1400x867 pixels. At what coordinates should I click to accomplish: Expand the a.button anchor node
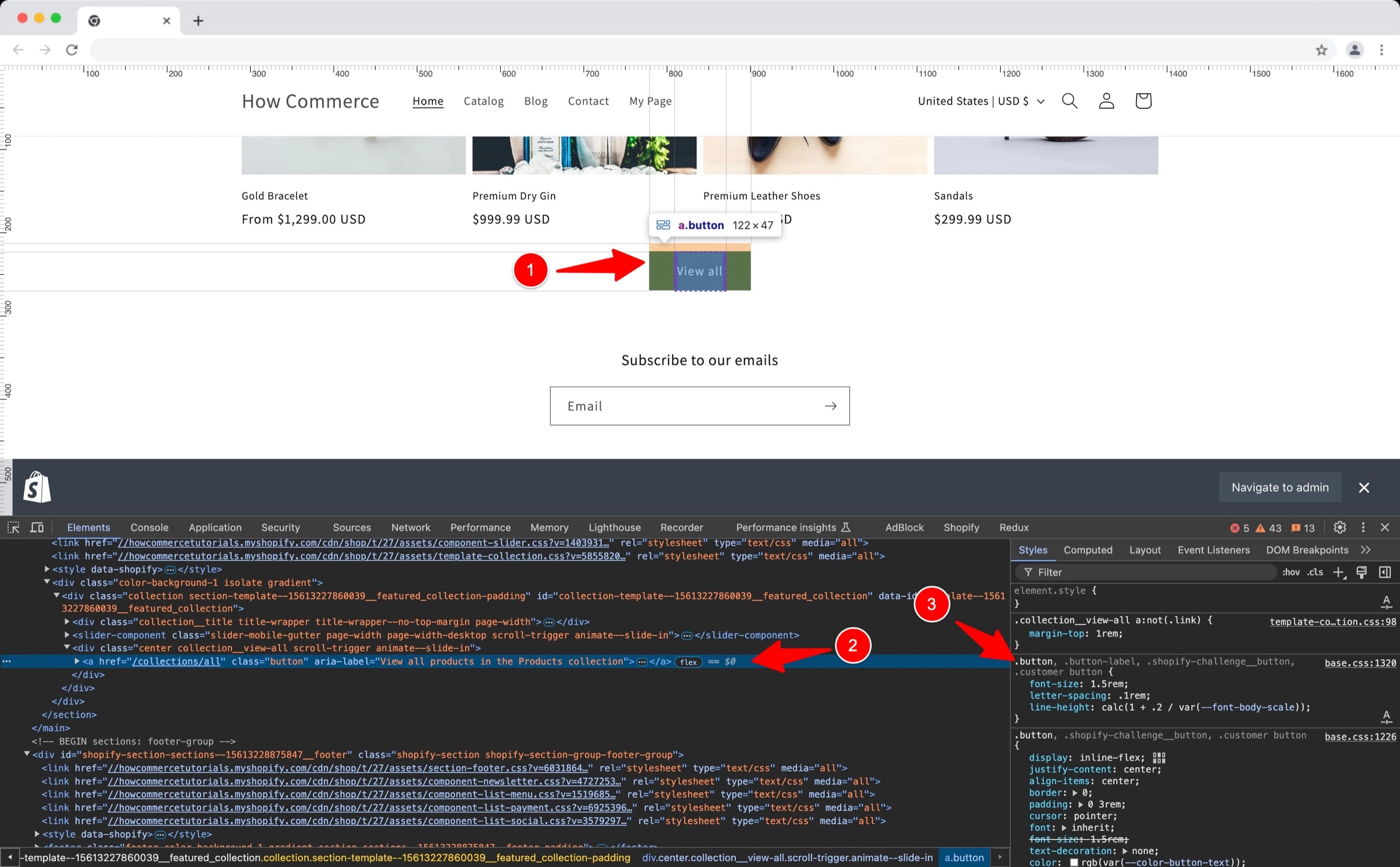77,661
